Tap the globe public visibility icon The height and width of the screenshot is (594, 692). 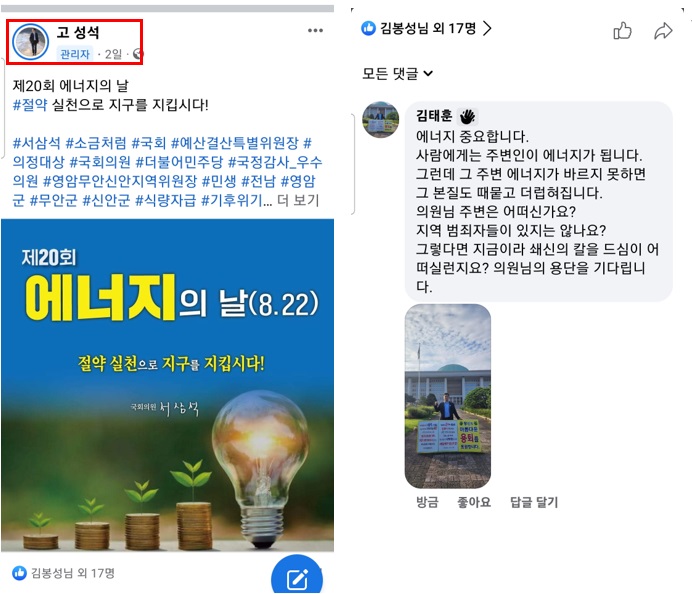(x=138, y=54)
